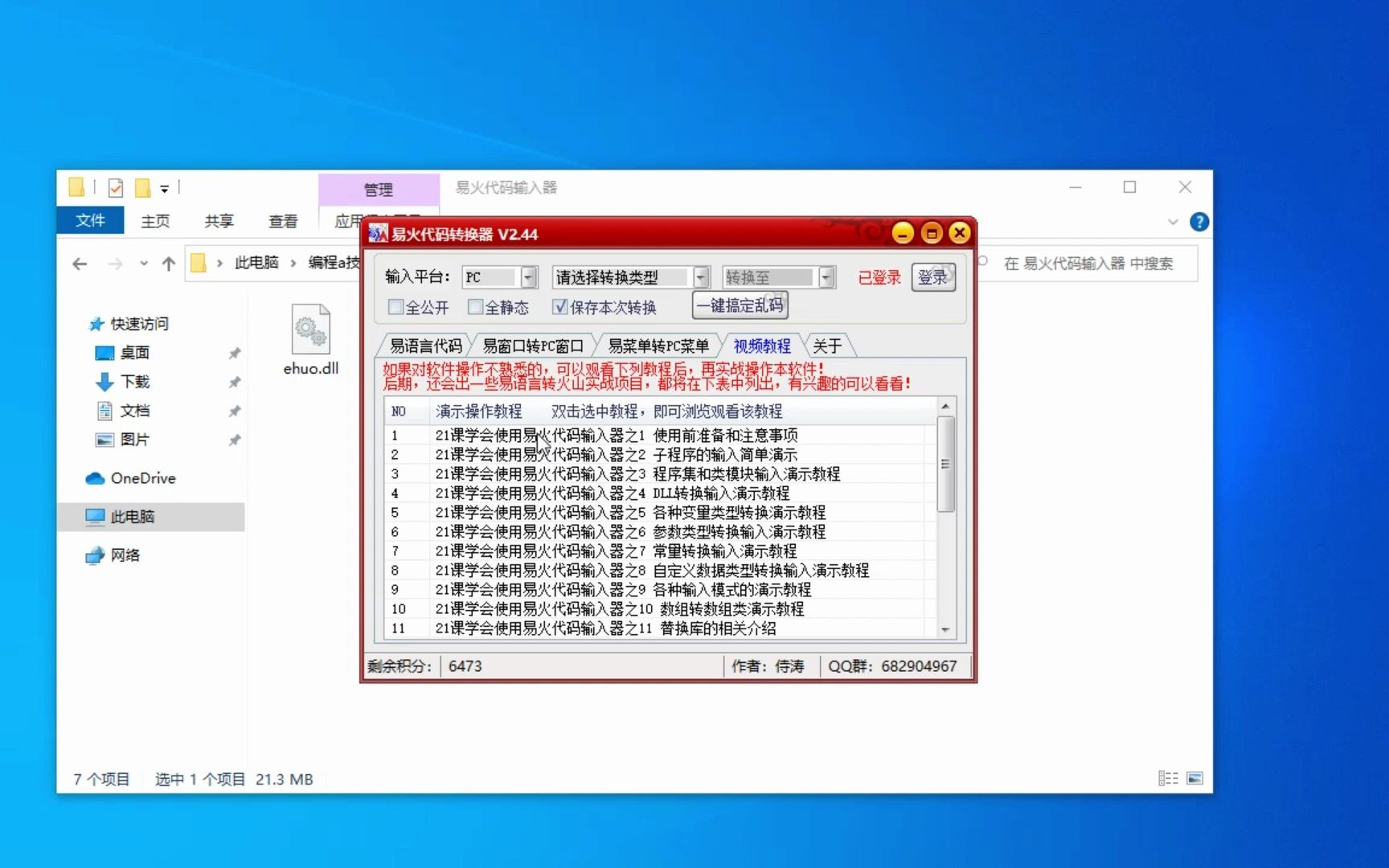Click the Explorer properties quick access icon
The image size is (1389, 868).
click(116, 188)
